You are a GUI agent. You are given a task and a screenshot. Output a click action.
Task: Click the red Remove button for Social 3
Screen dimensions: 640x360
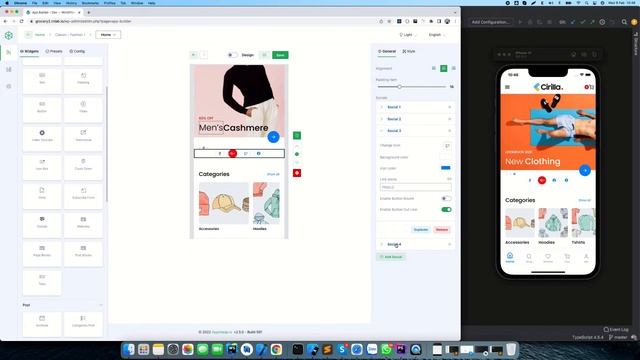(442, 230)
